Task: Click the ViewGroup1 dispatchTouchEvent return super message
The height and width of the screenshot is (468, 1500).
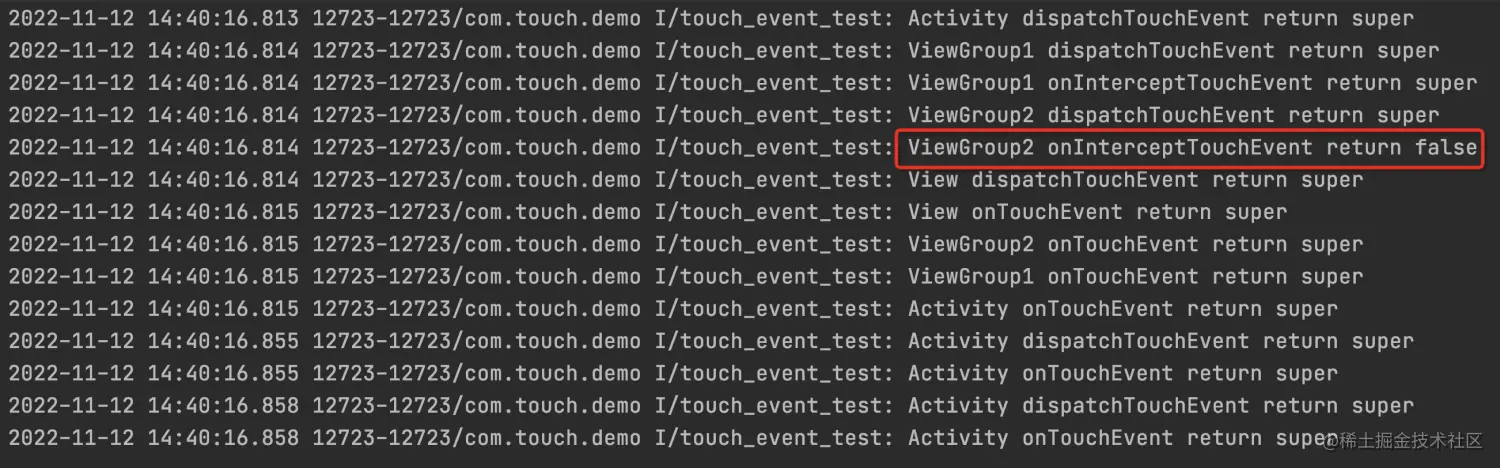Action: (x=1173, y=51)
